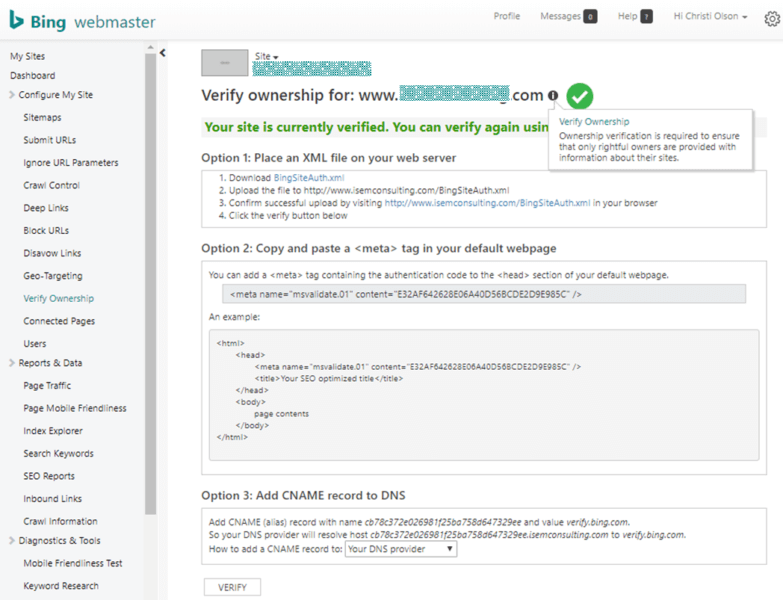Select Verify Ownership in sidebar
783x600 pixels.
pyautogui.click(x=58, y=298)
